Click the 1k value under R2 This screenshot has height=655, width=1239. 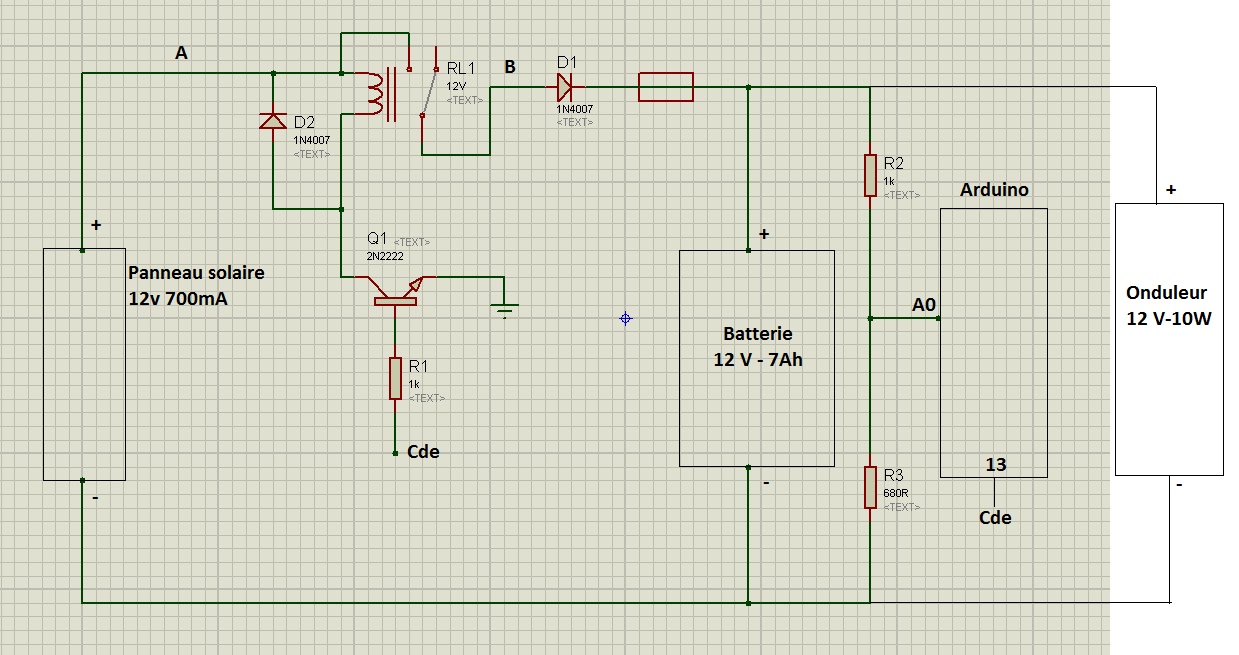889,181
